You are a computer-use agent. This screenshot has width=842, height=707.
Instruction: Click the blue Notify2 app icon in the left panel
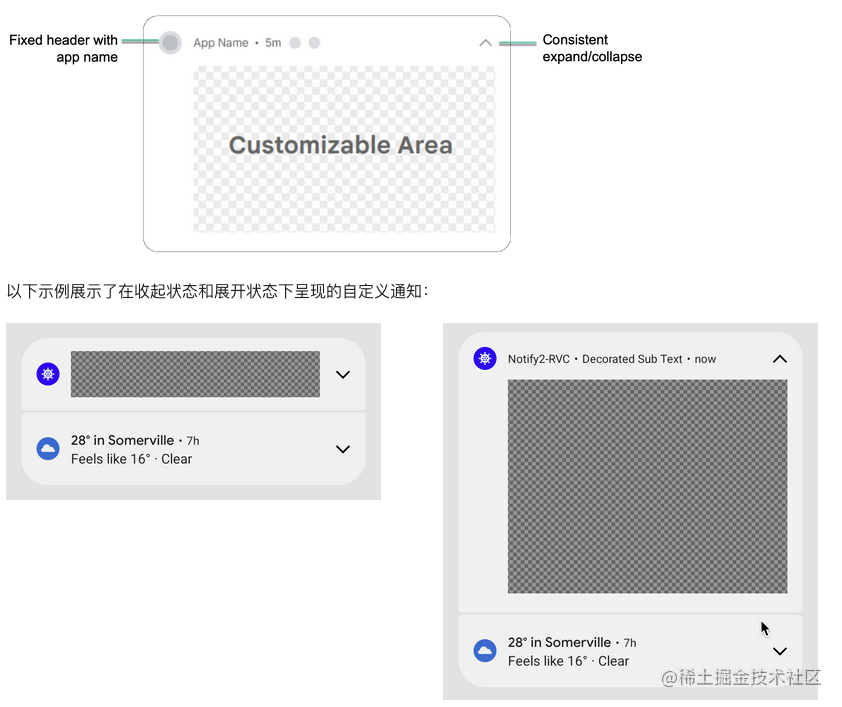click(48, 374)
